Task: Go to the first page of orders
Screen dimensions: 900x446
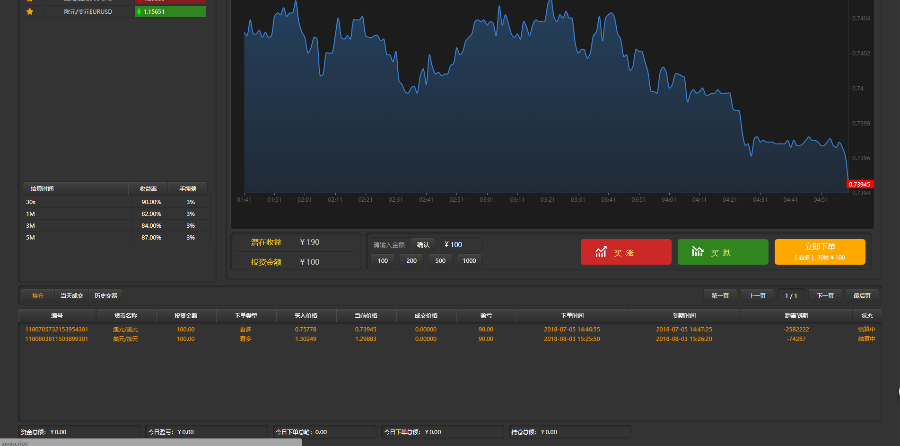Action: [719, 295]
